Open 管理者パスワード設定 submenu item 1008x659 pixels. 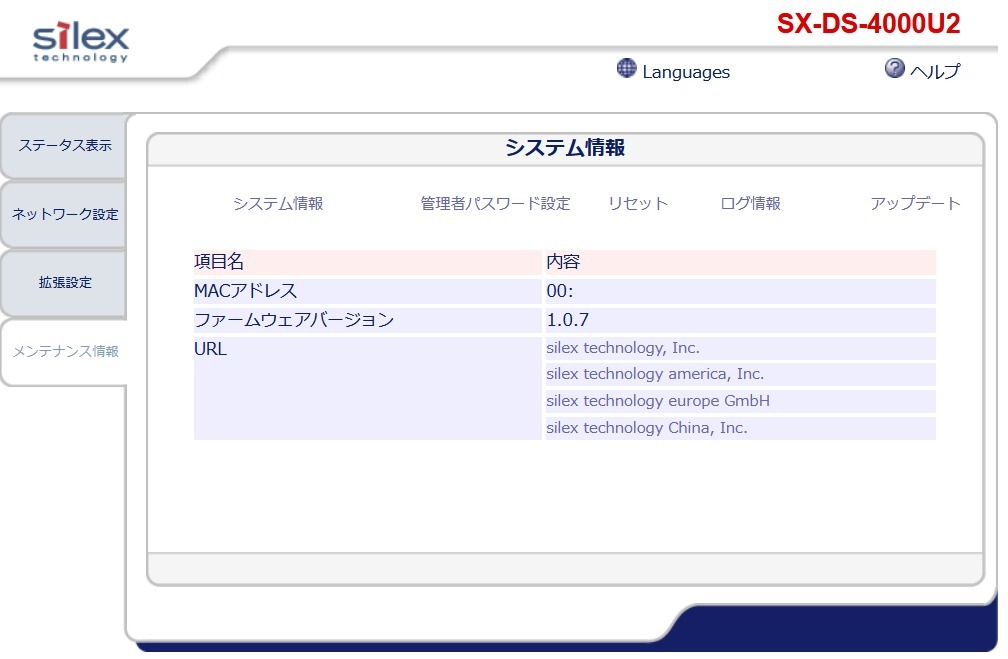click(x=495, y=204)
